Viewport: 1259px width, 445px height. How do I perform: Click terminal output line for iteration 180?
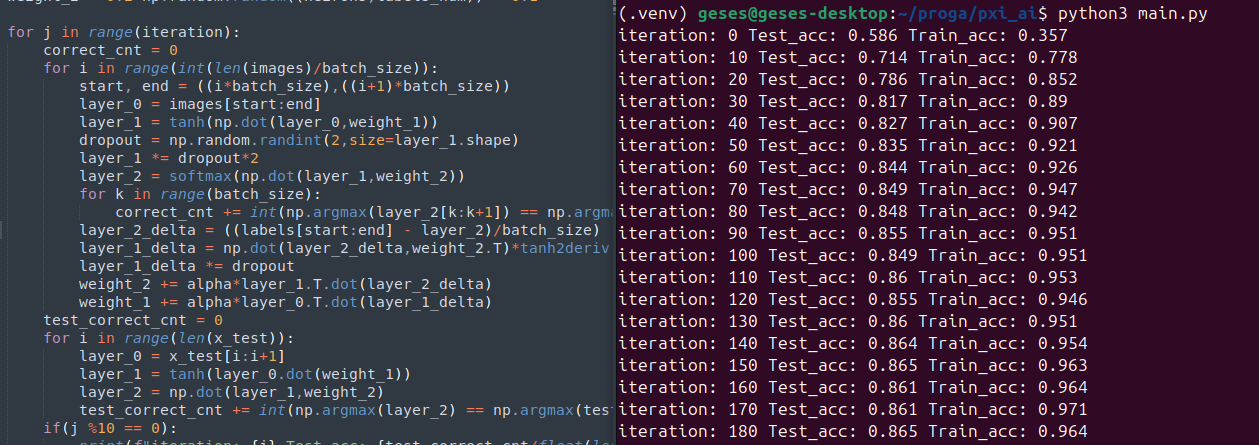click(x=853, y=431)
